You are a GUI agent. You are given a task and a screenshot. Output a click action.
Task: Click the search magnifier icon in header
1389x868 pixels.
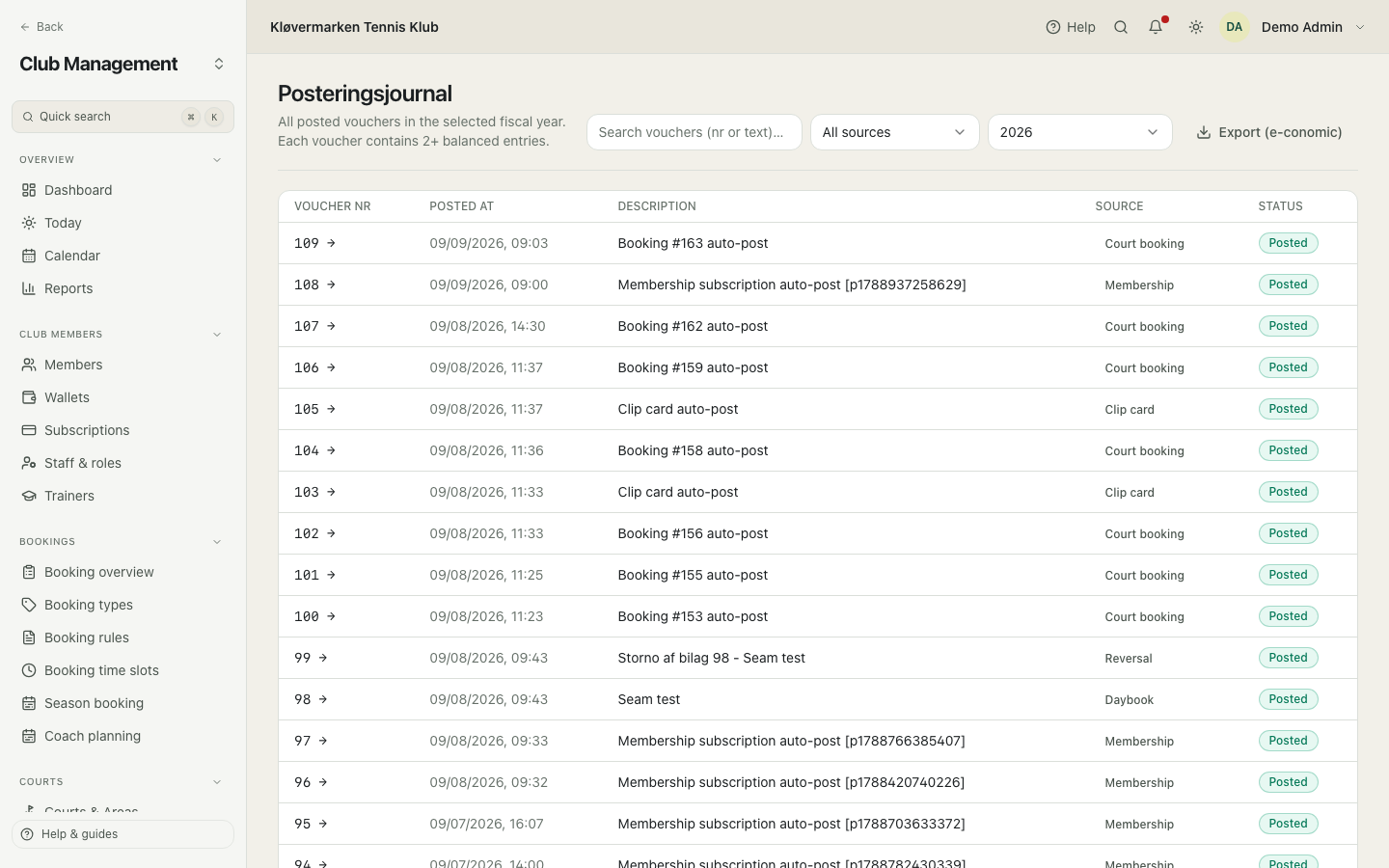[1121, 27]
